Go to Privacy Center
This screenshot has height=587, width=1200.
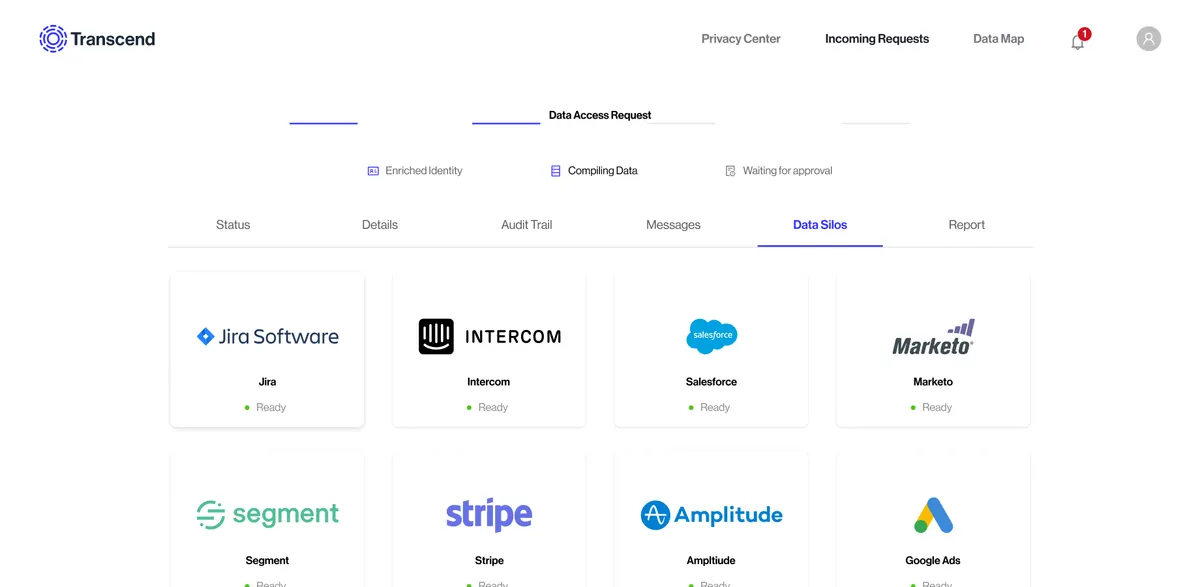coord(741,39)
